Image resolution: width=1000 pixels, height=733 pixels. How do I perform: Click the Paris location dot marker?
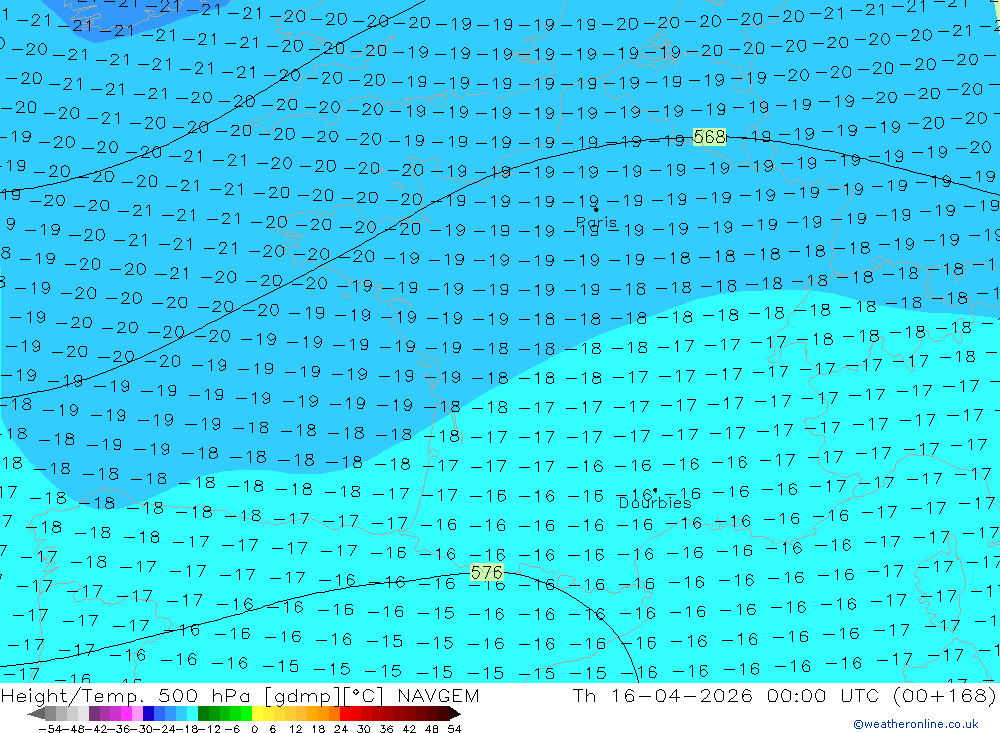click(x=596, y=209)
